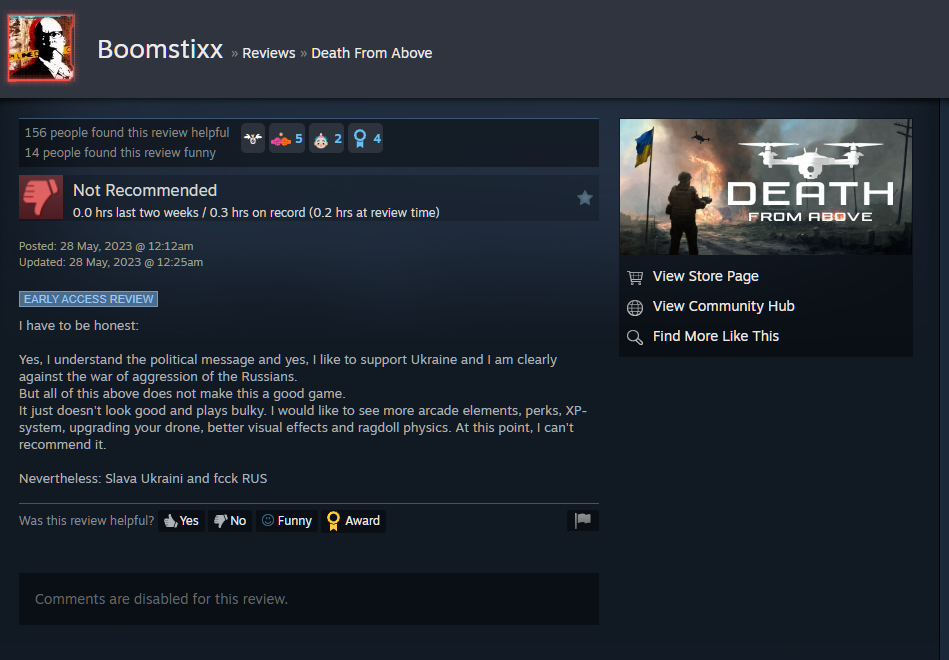Go to Reviews breadcrumb link
This screenshot has width=949, height=660.
pyautogui.click(x=269, y=53)
